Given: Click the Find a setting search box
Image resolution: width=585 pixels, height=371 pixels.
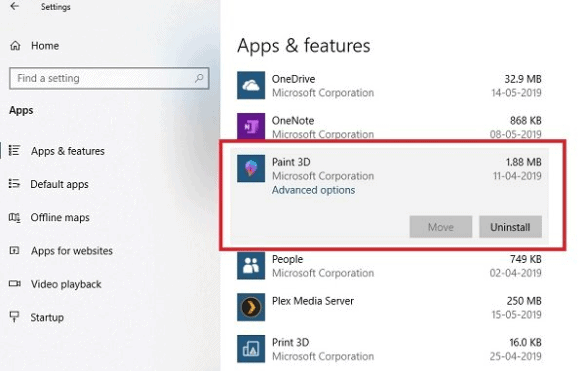Looking at the screenshot, I should 109,78.
